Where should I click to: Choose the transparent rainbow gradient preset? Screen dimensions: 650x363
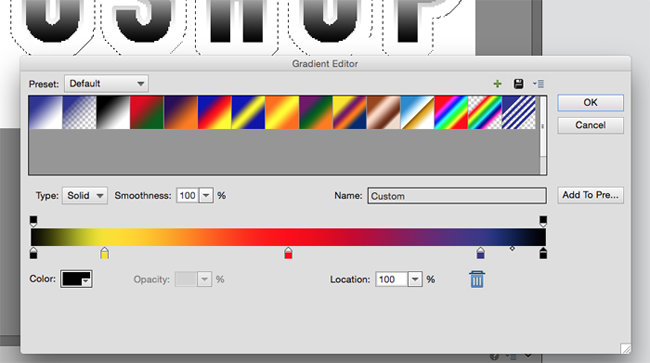(485, 112)
